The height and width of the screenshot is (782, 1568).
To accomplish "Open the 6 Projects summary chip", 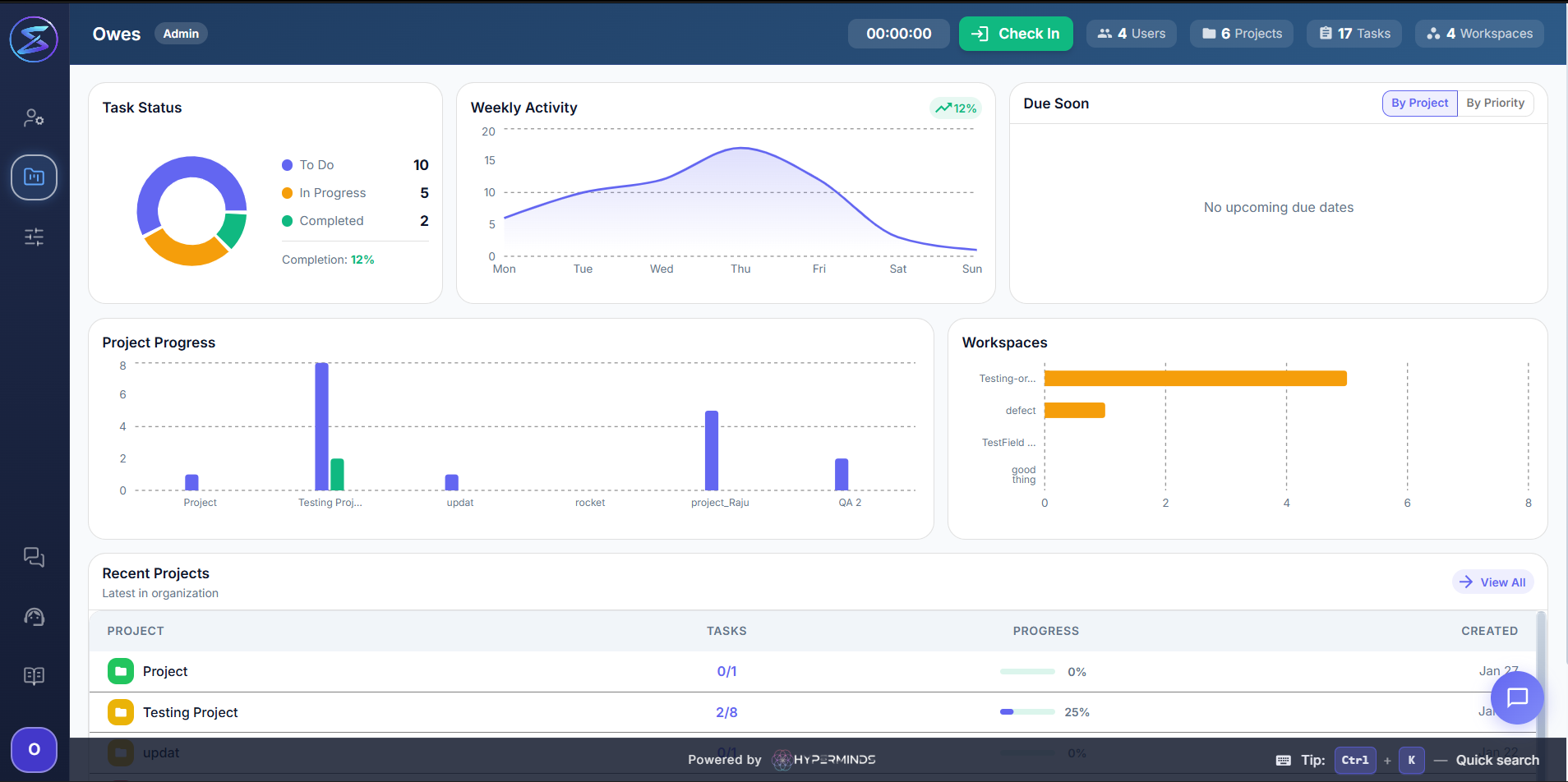I will pyautogui.click(x=1242, y=34).
